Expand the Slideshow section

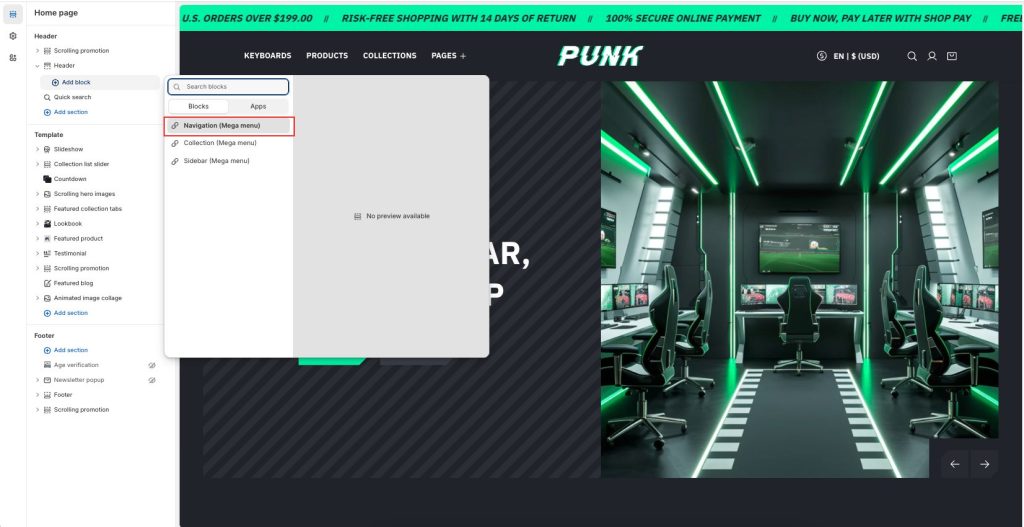click(37, 150)
